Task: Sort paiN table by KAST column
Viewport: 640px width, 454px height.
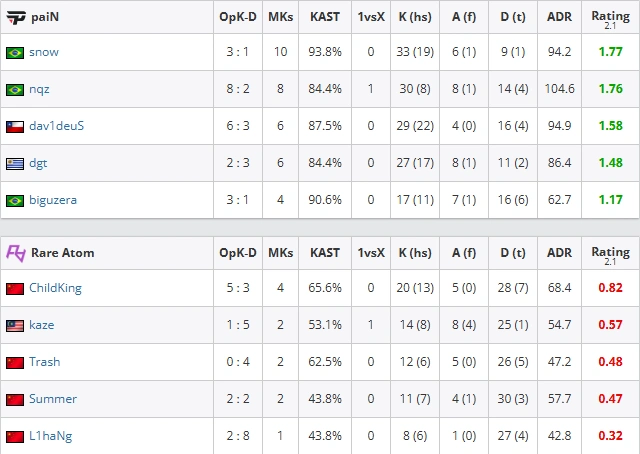Action: pos(325,17)
